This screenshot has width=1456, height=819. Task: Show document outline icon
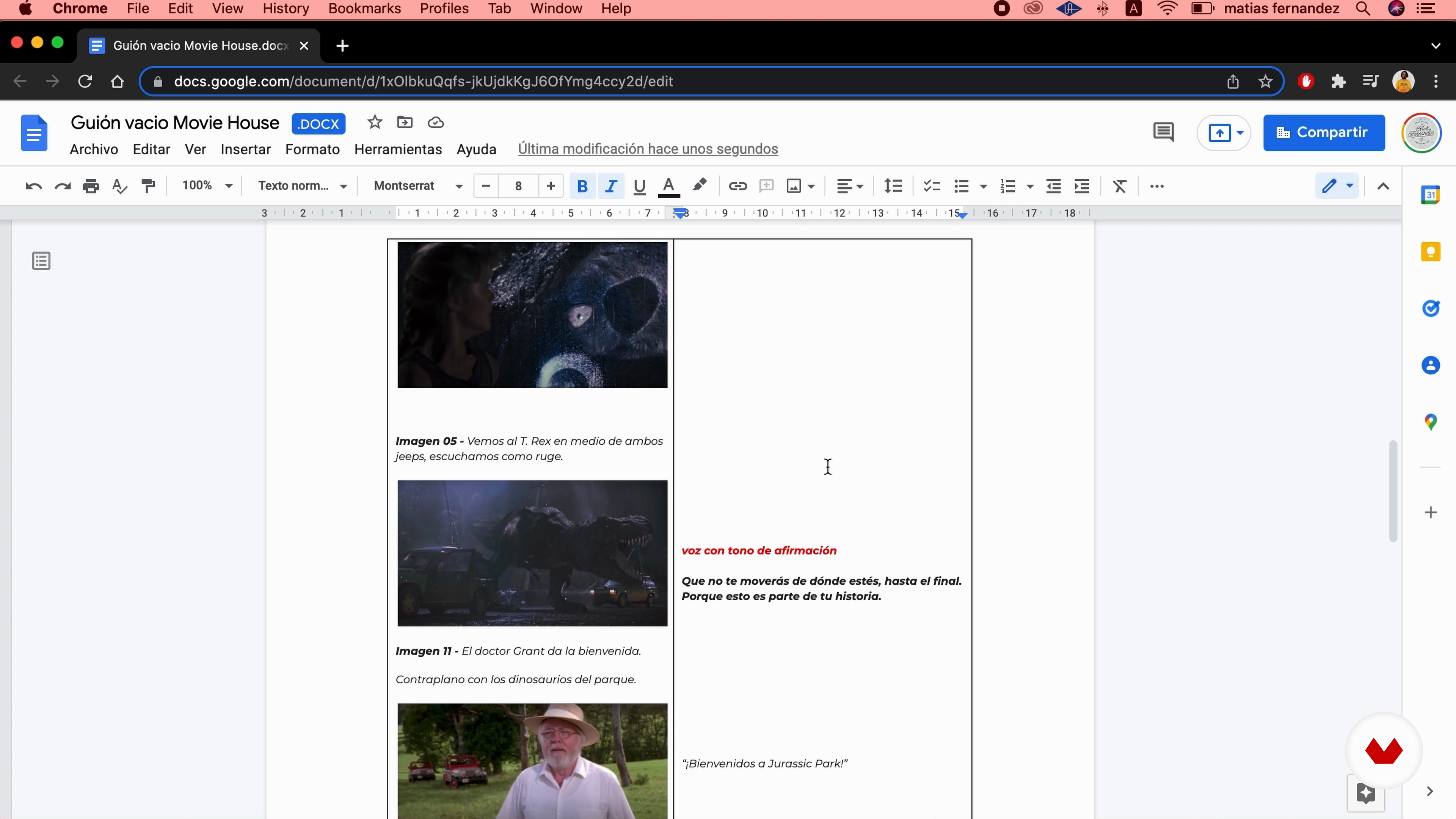pos(41,260)
